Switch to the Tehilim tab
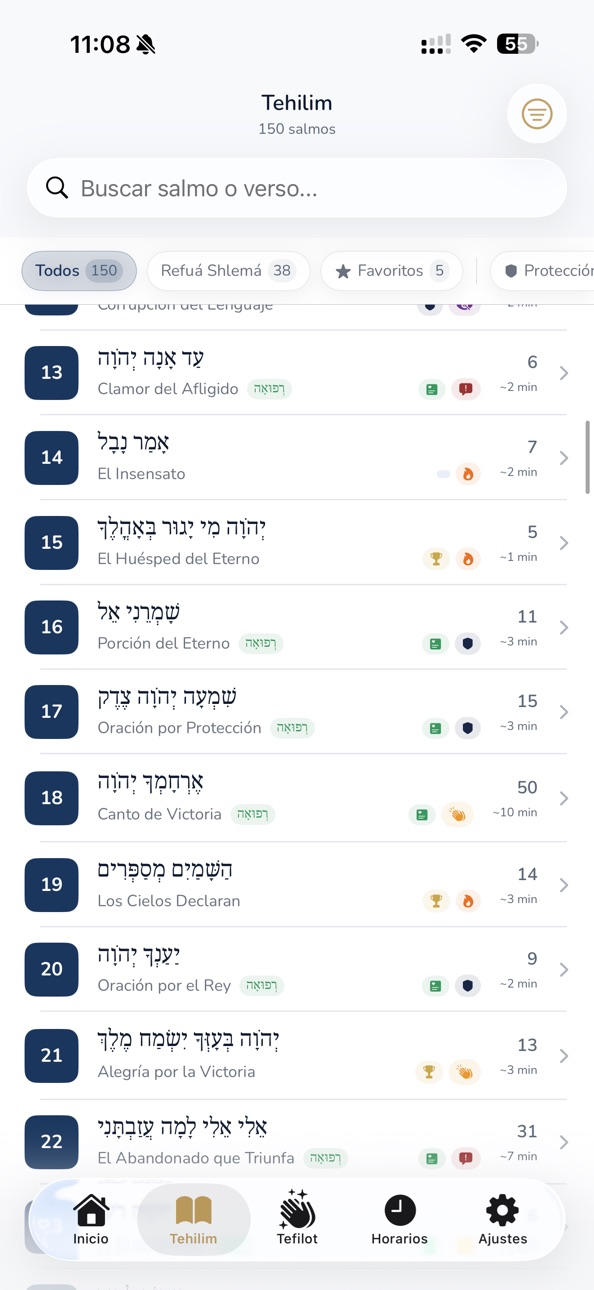Viewport: 594px width, 1290px height. click(x=193, y=1220)
